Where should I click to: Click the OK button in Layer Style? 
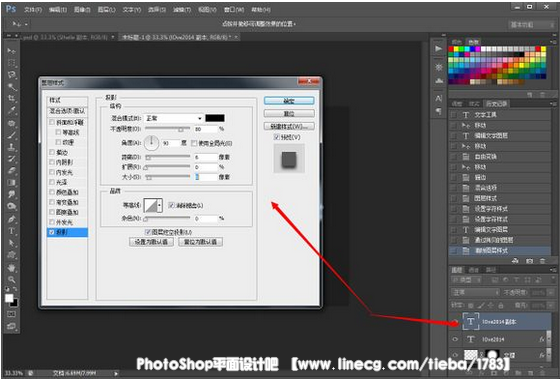point(289,101)
